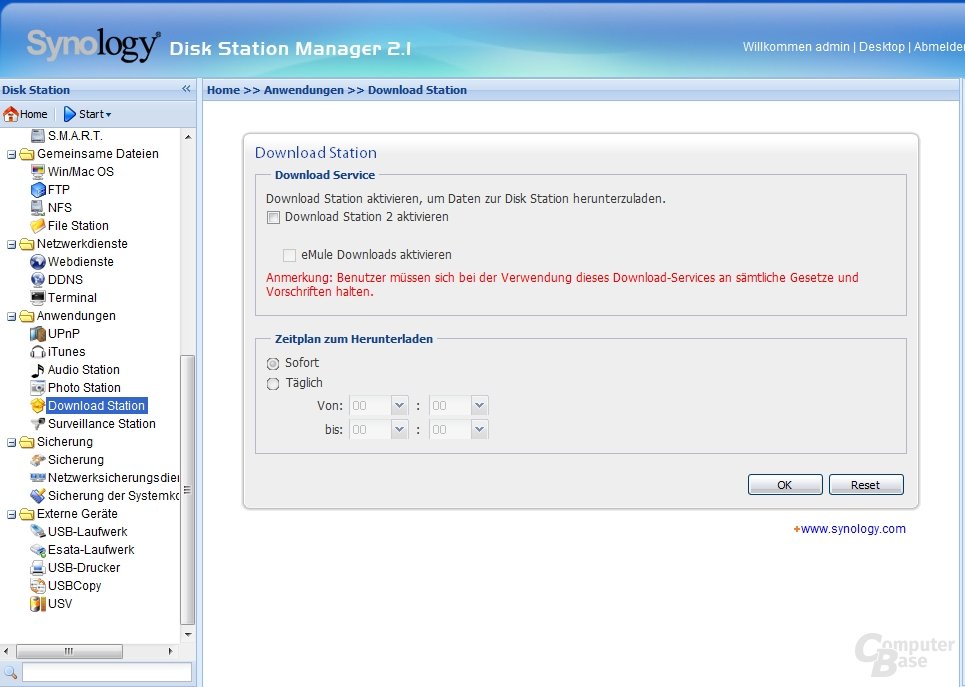The height and width of the screenshot is (687, 965).
Task: Open the Desktop link in header
Action: tap(881, 47)
